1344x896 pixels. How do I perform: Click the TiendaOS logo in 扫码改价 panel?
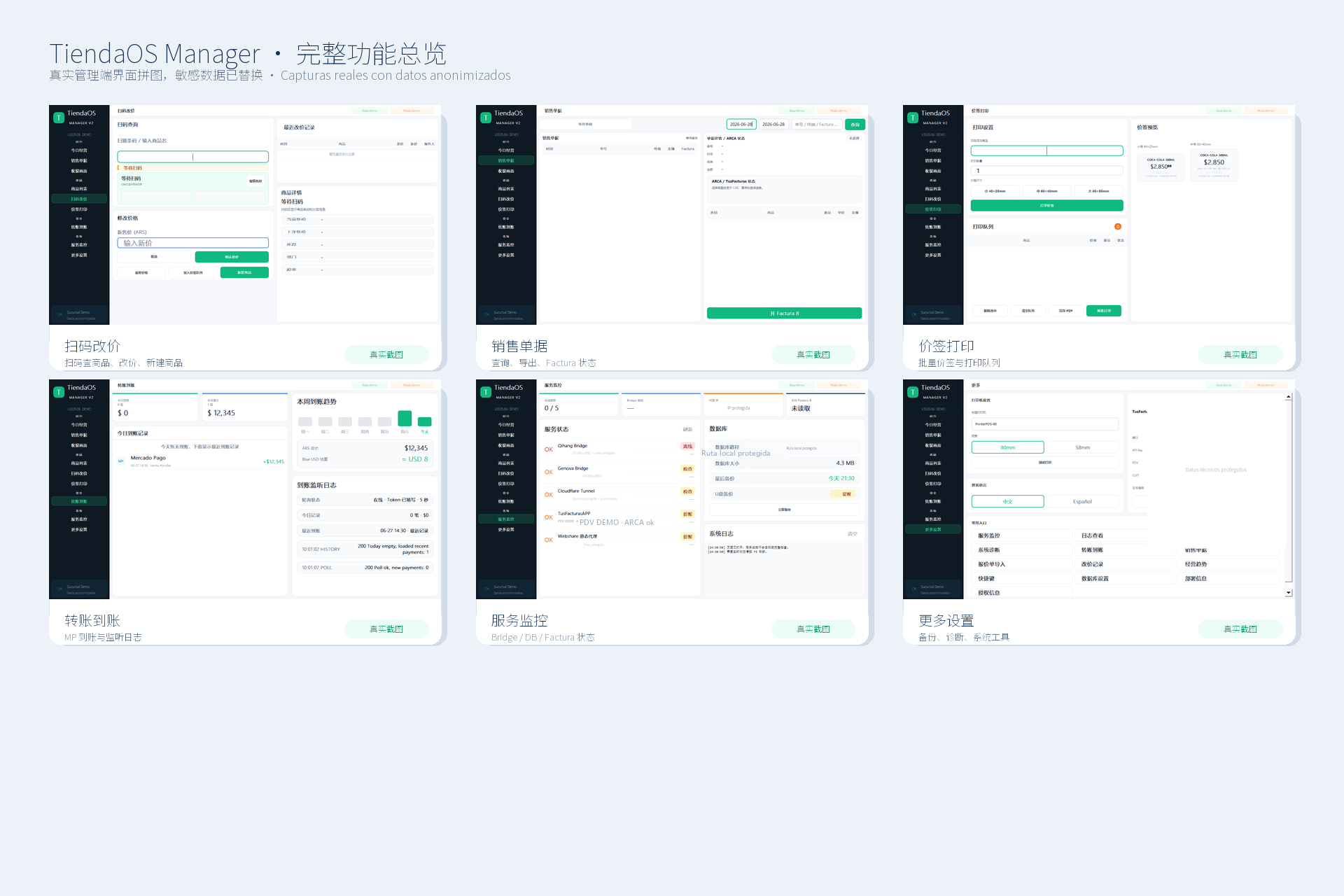click(59, 118)
